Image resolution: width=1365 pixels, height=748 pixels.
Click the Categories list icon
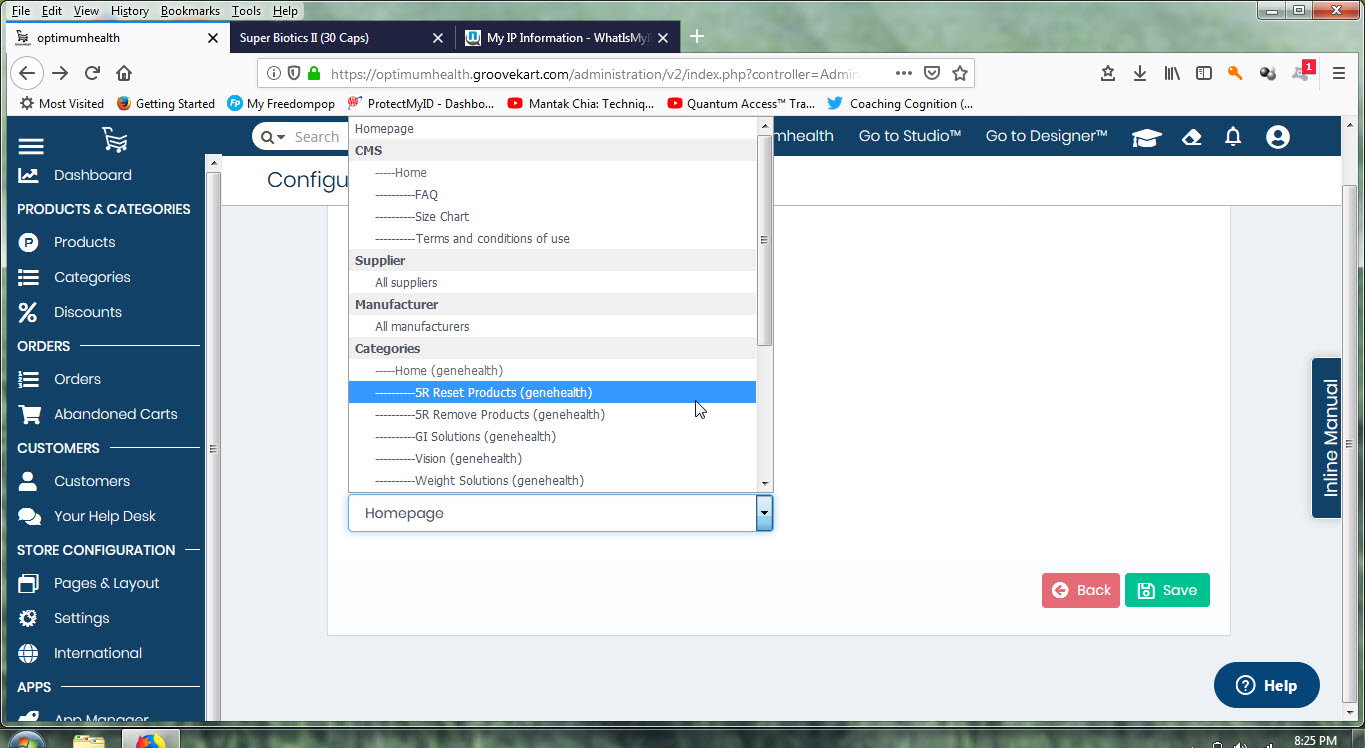[x=28, y=277]
